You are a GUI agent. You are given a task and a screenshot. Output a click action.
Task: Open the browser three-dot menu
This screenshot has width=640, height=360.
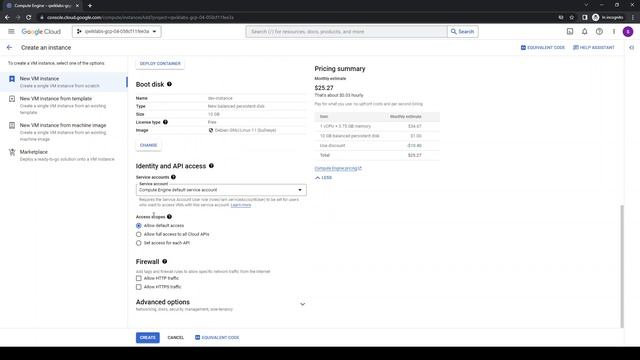point(633,18)
